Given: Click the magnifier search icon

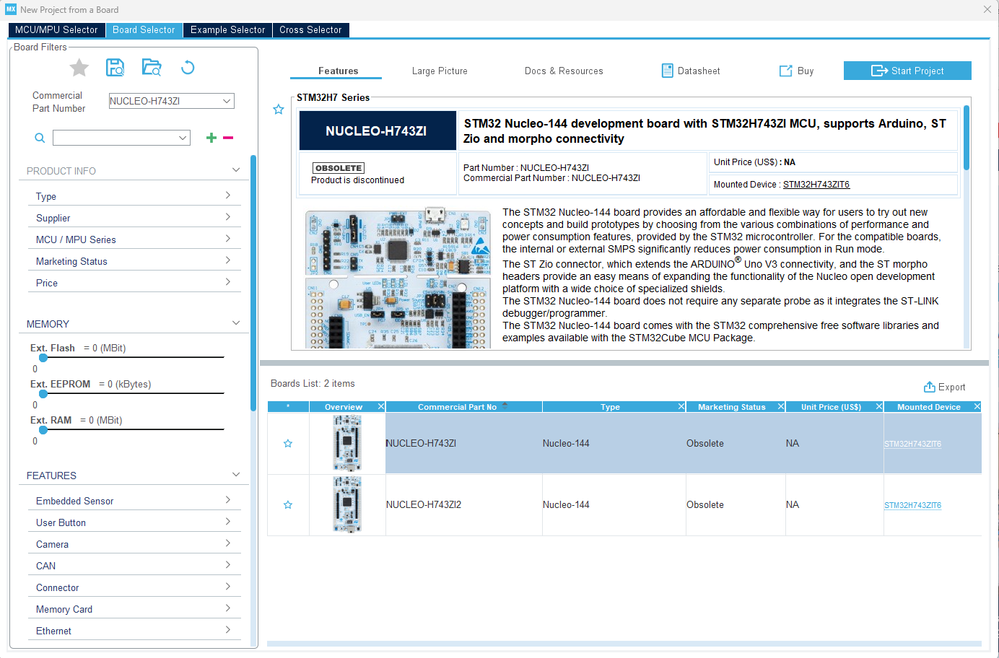Looking at the screenshot, I should click(40, 138).
